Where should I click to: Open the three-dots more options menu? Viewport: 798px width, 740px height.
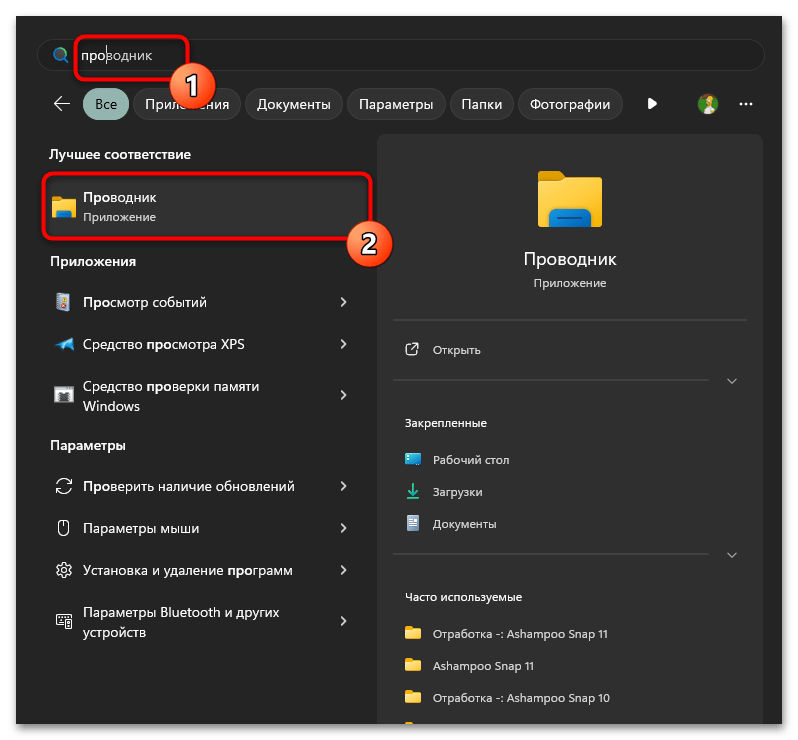pyautogui.click(x=746, y=104)
